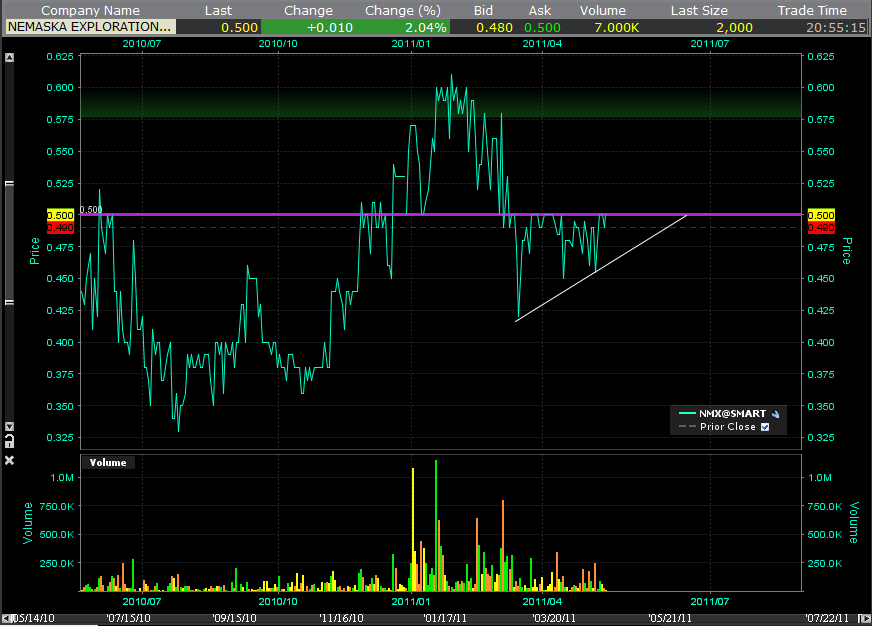Select the Volume panel label
872x626 pixels.
pyautogui.click(x=108, y=462)
